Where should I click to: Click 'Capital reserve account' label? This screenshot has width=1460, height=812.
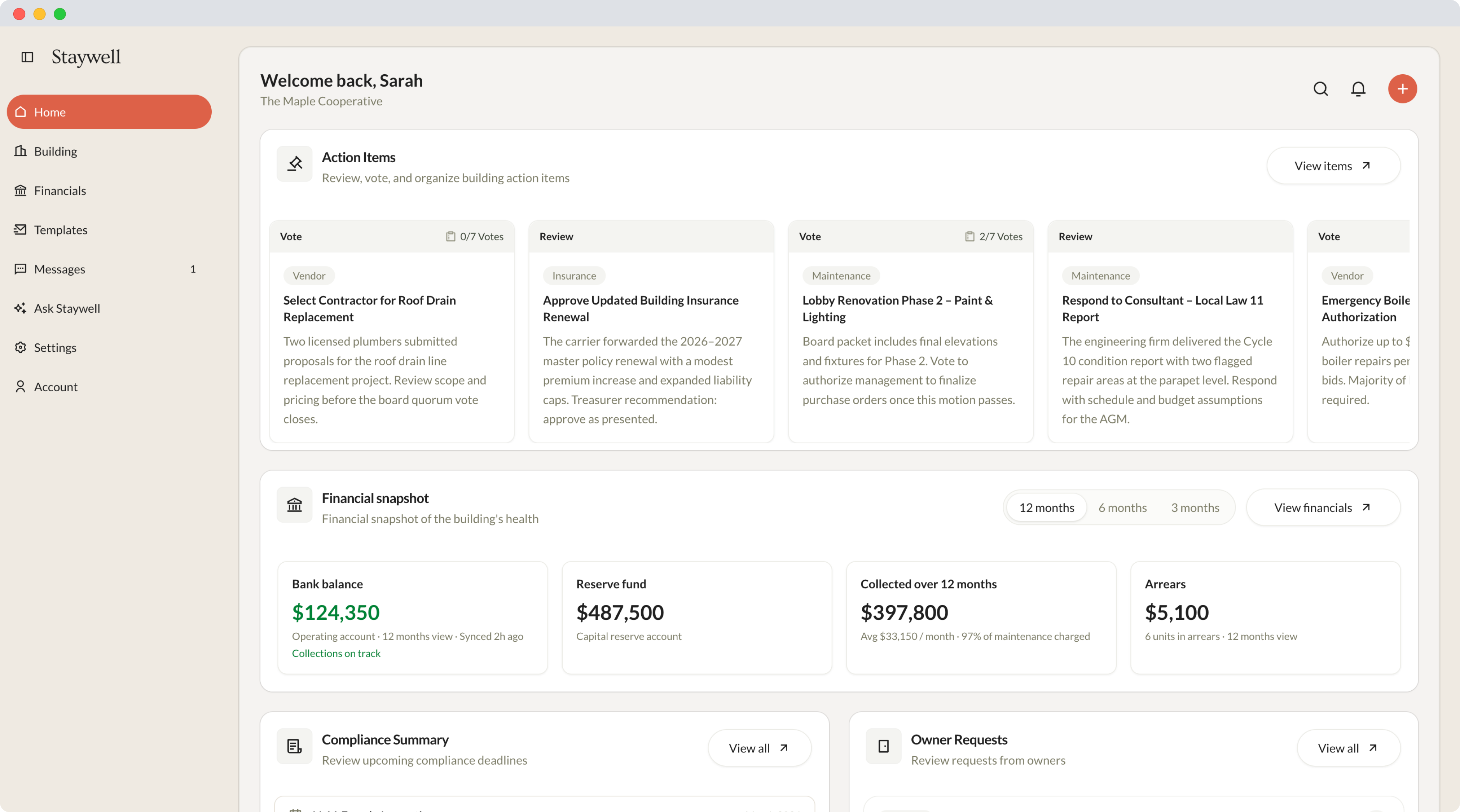point(628,637)
